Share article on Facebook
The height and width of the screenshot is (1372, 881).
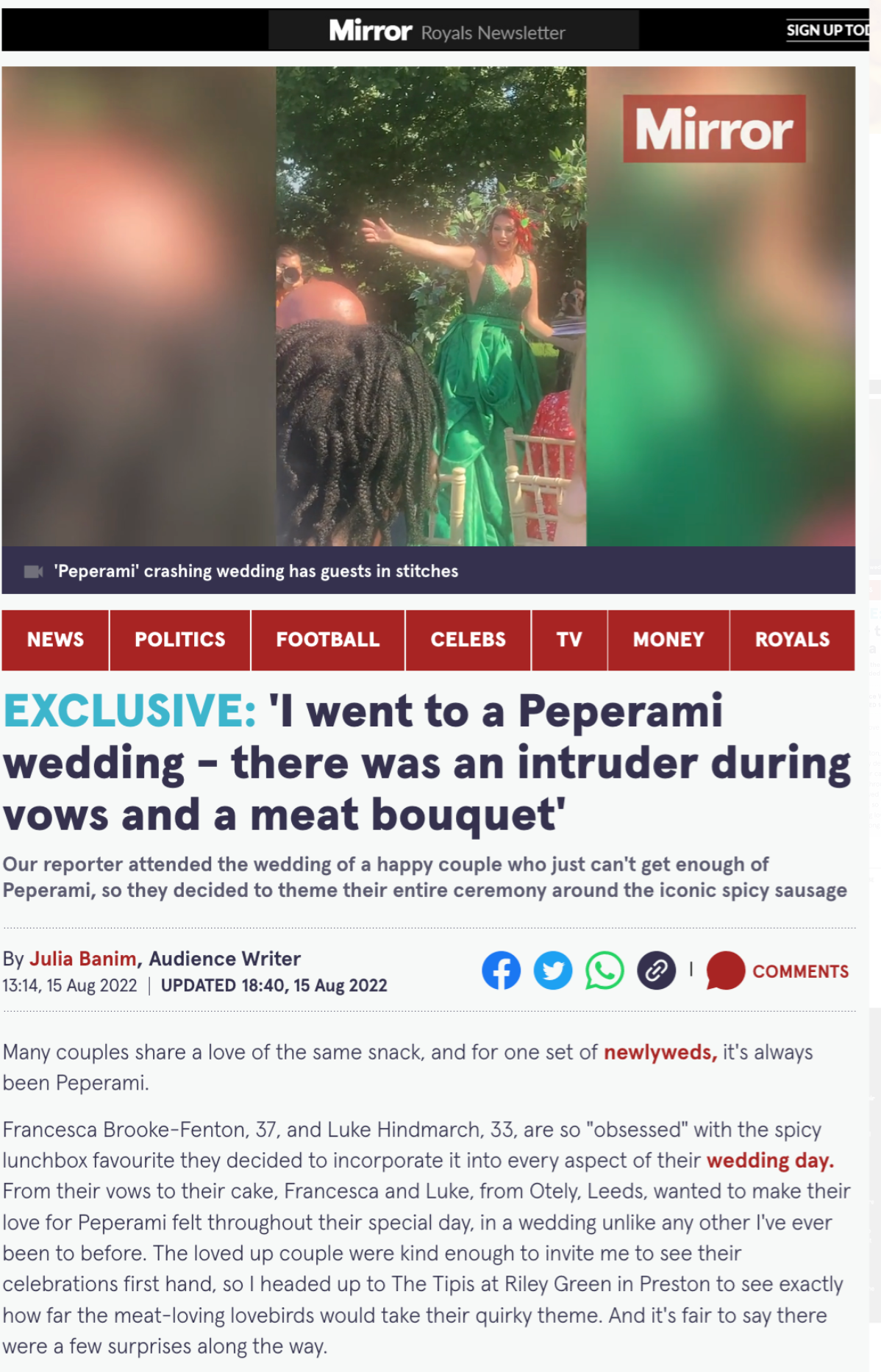click(x=501, y=970)
